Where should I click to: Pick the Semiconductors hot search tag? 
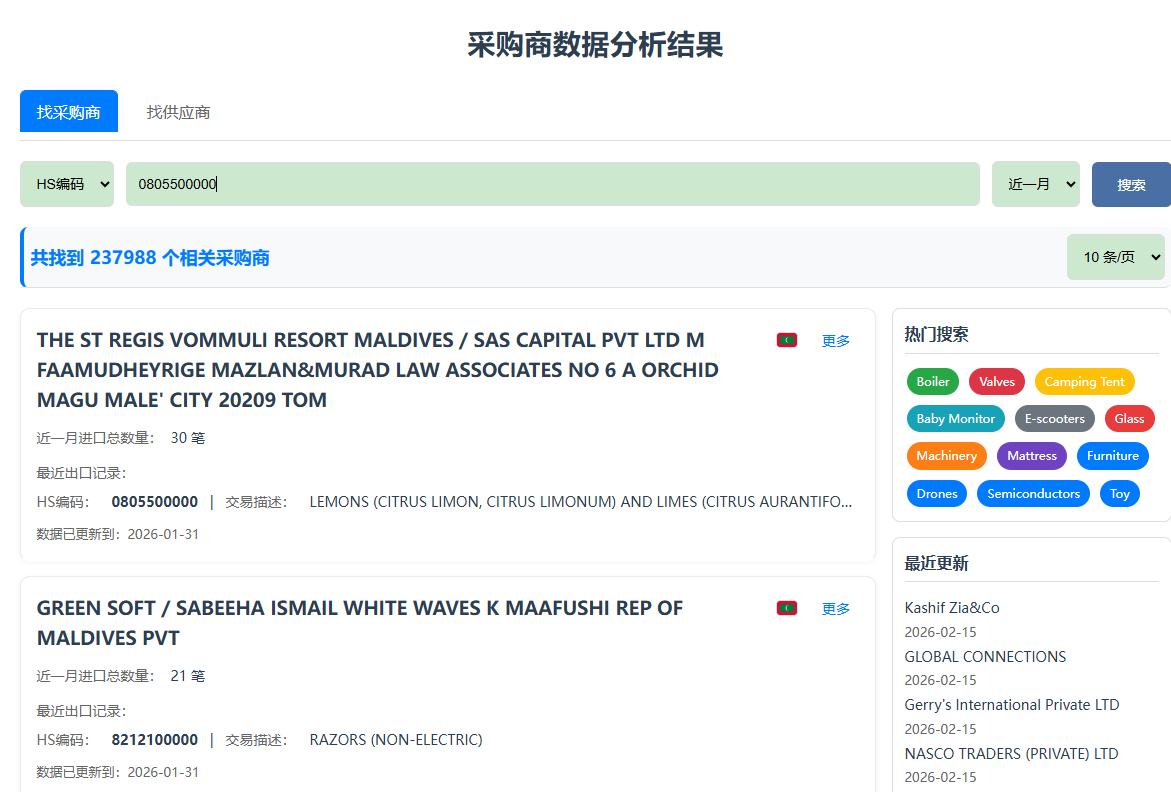pyautogui.click(x=1033, y=493)
